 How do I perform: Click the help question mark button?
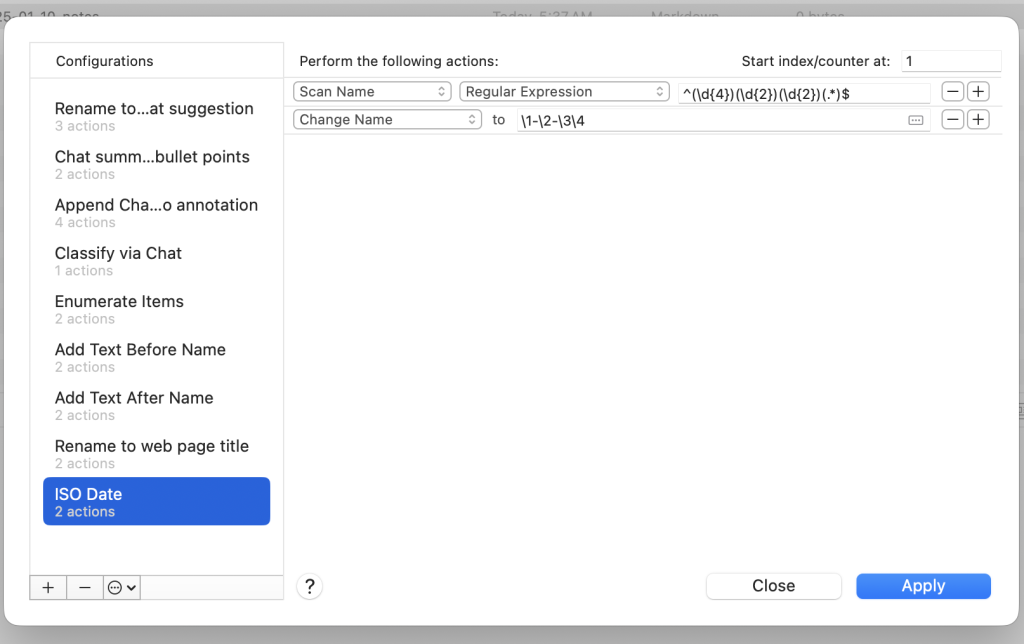point(310,586)
